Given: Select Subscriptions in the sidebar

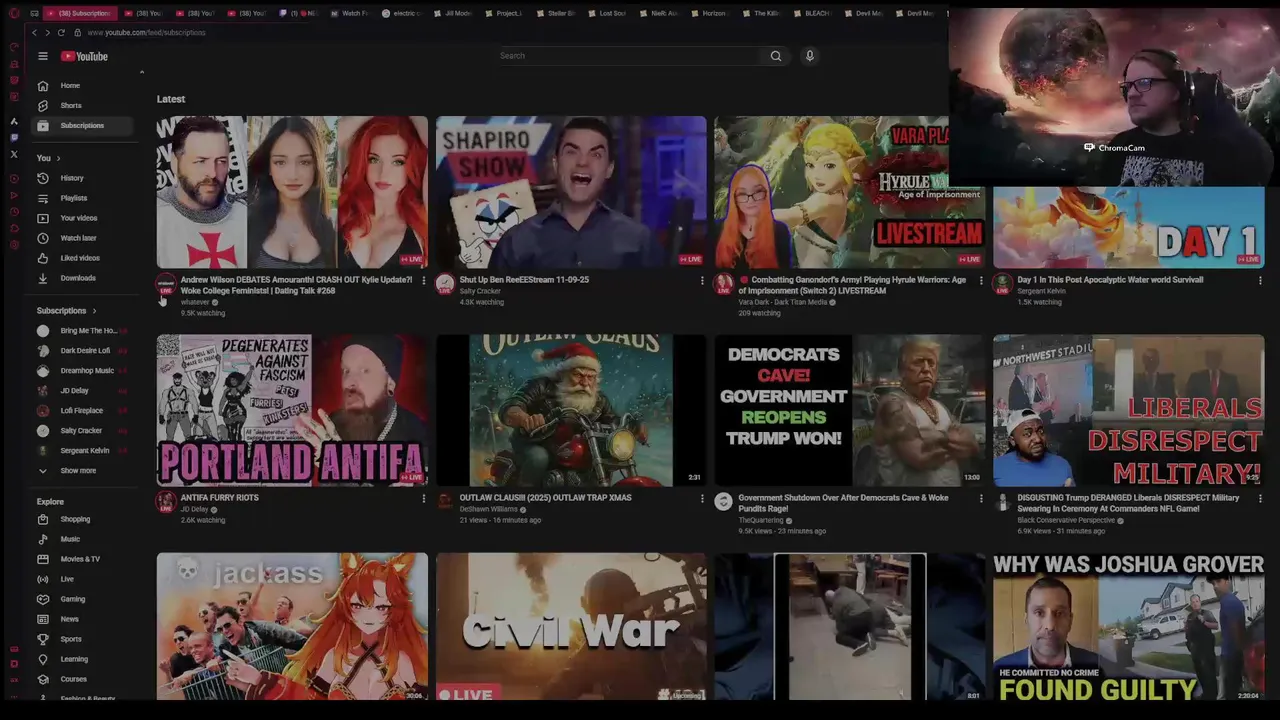Looking at the screenshot, I should [x=84, y=125].
